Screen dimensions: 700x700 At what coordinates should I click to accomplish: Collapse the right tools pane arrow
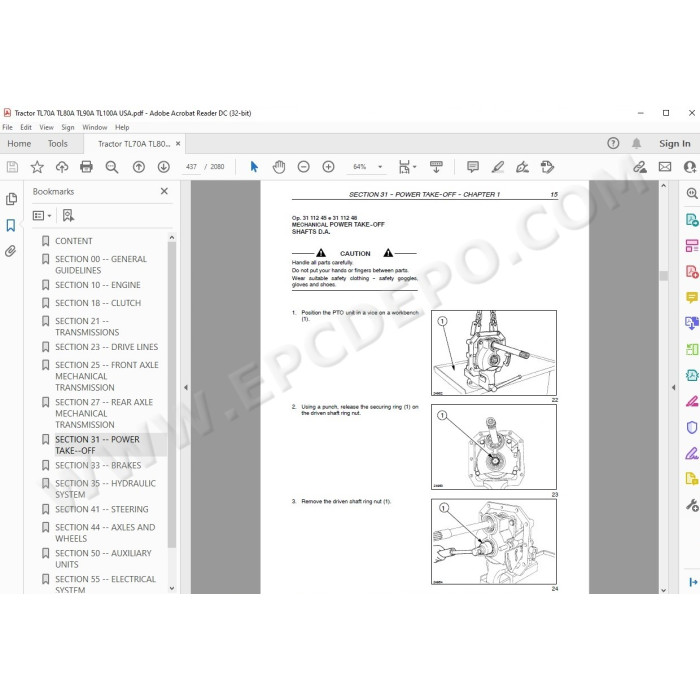(674, 388)
